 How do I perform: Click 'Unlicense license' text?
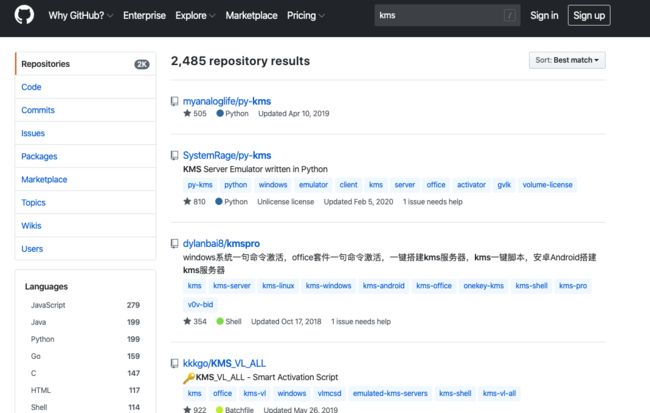(286, 202)
